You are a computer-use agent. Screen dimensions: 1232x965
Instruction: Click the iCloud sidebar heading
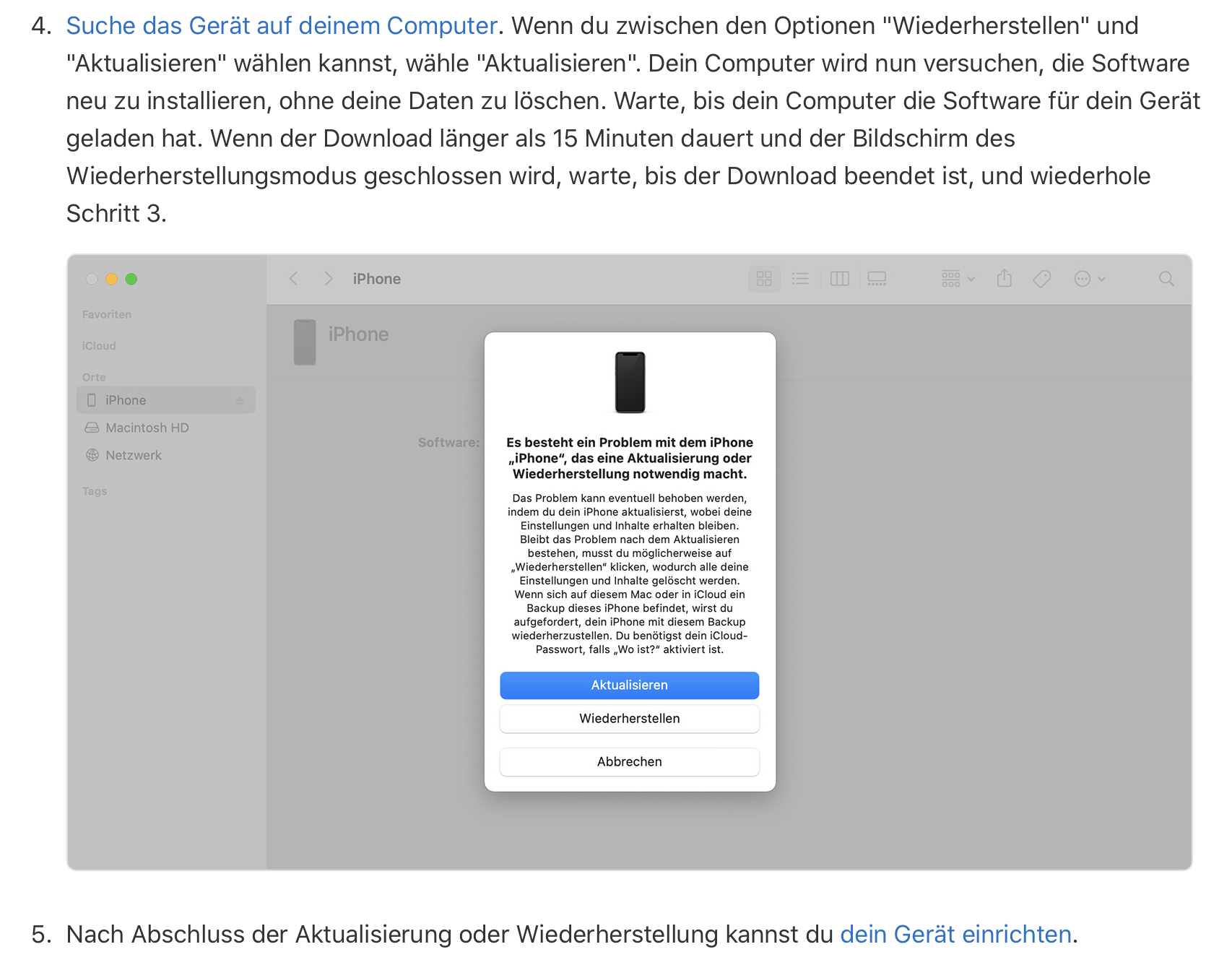(99, 346)
